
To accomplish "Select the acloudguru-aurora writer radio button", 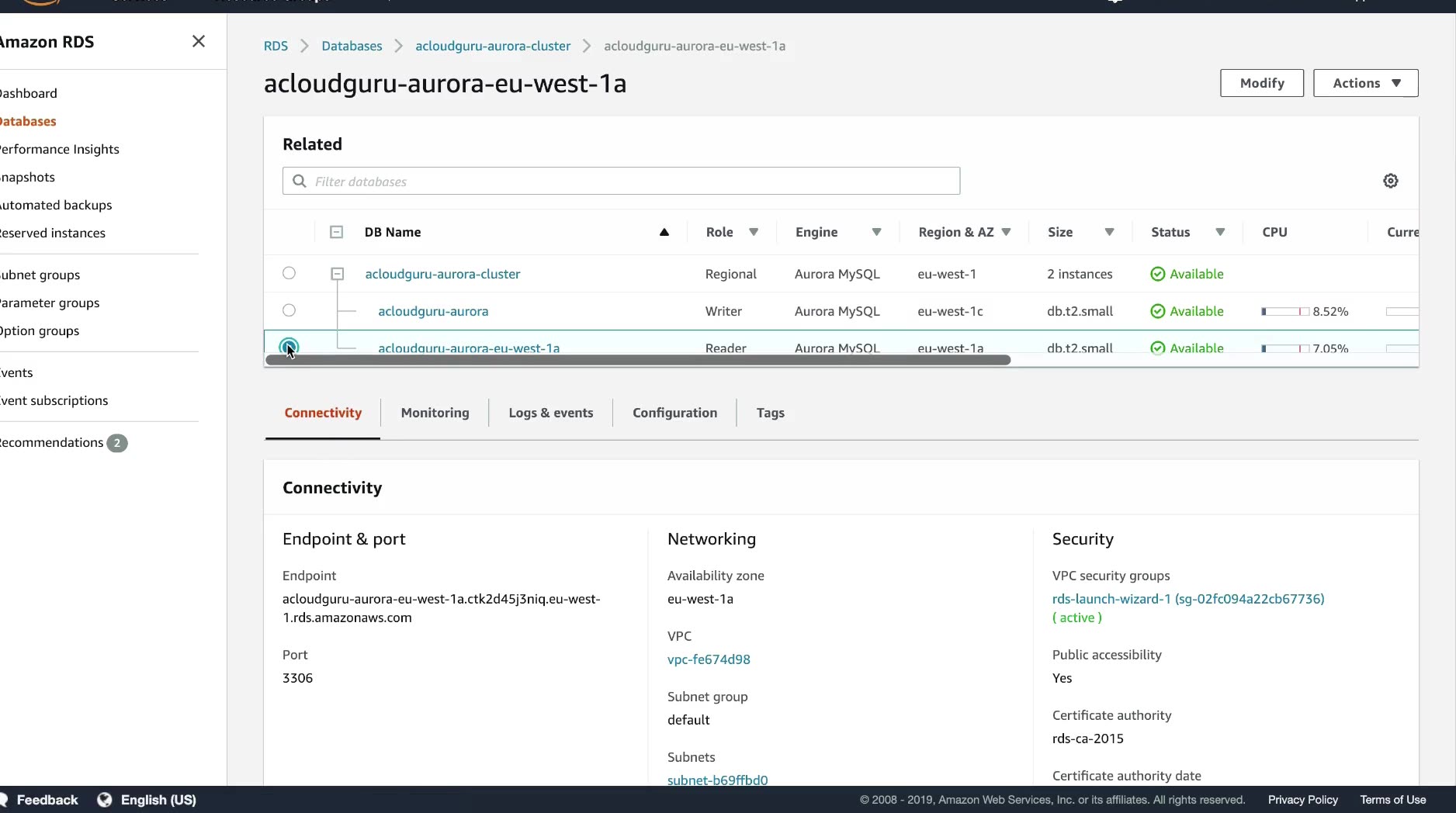I will click(x=289, y=310).
